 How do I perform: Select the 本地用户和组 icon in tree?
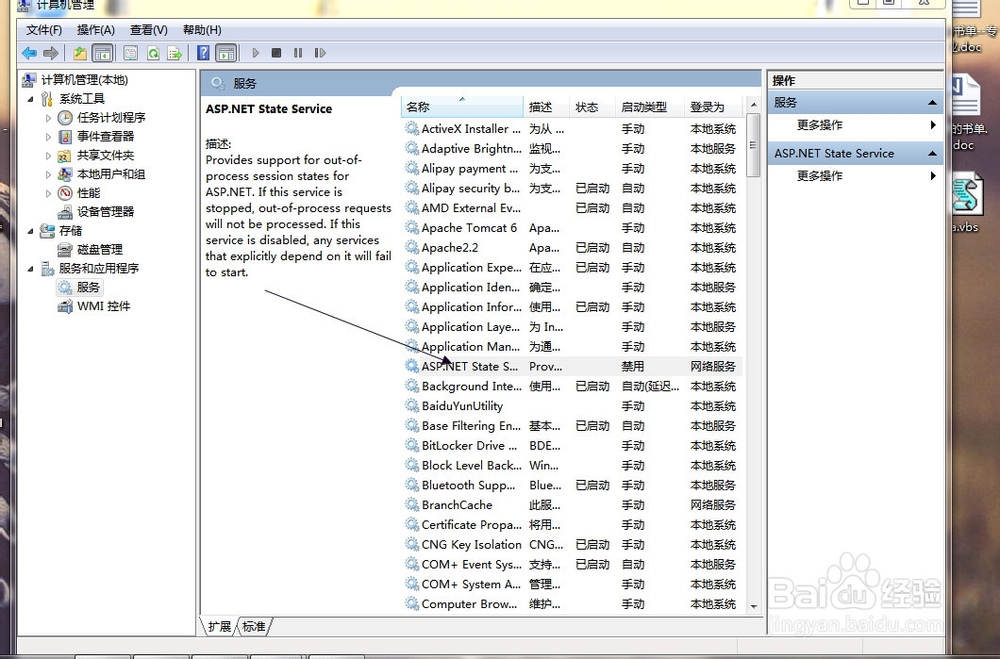click(65, 174)
